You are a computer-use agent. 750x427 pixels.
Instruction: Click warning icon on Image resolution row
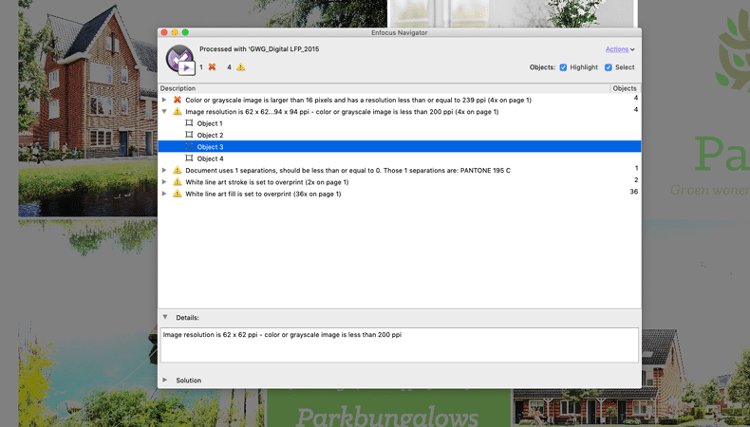tap(177, 111)
